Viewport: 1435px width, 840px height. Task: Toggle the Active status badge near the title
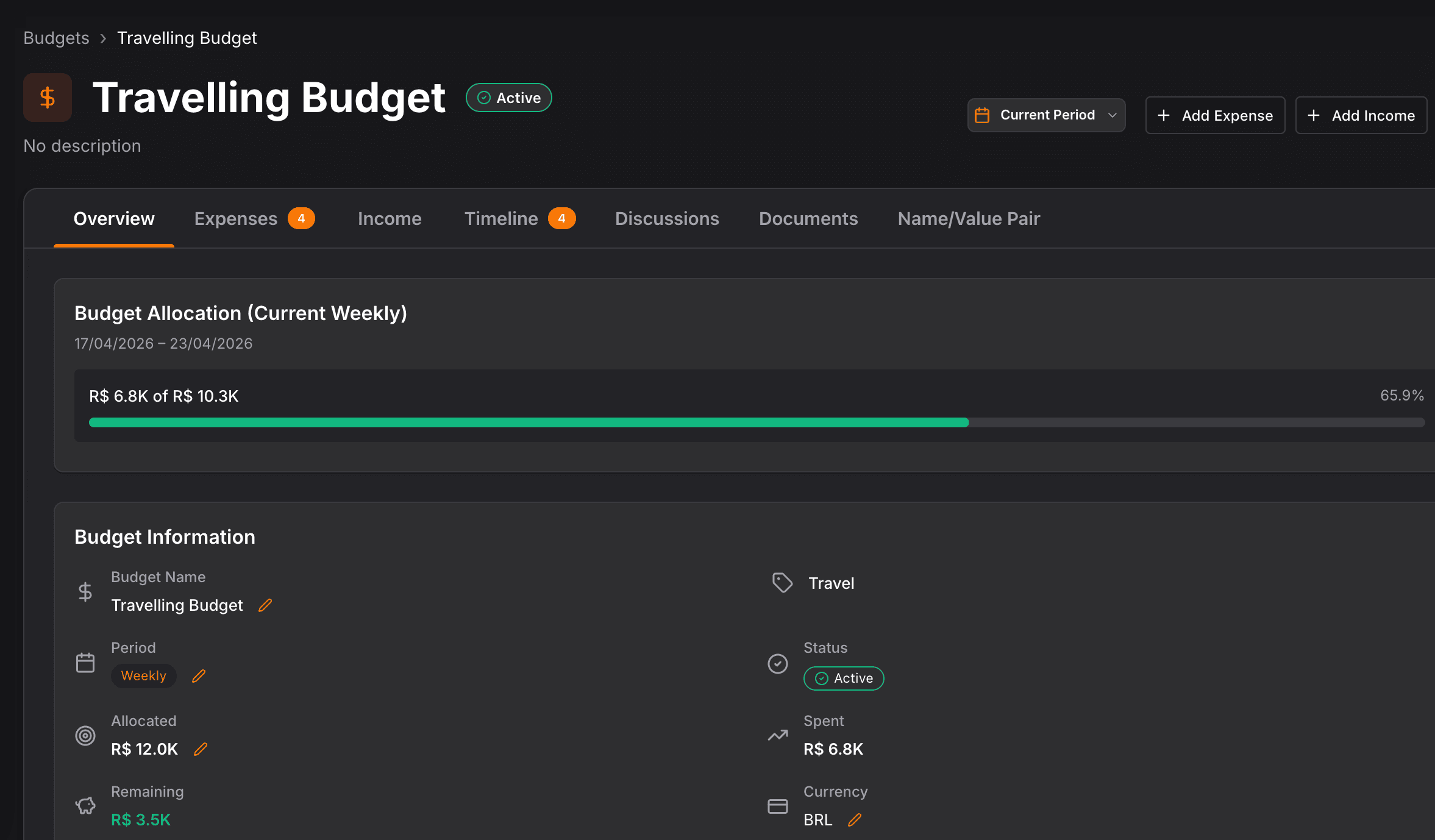pos(508,98)
